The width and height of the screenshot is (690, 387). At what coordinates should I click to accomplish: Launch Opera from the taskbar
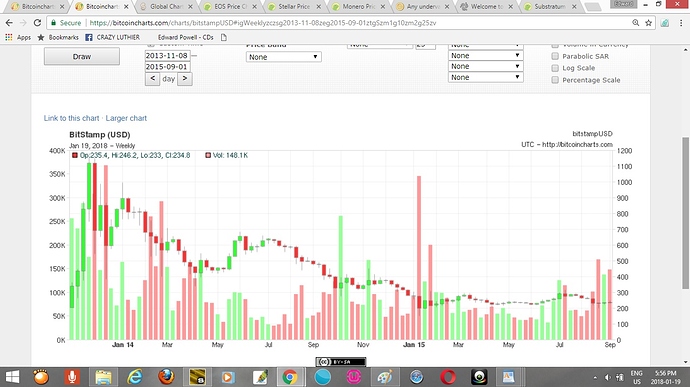point(448,377)
